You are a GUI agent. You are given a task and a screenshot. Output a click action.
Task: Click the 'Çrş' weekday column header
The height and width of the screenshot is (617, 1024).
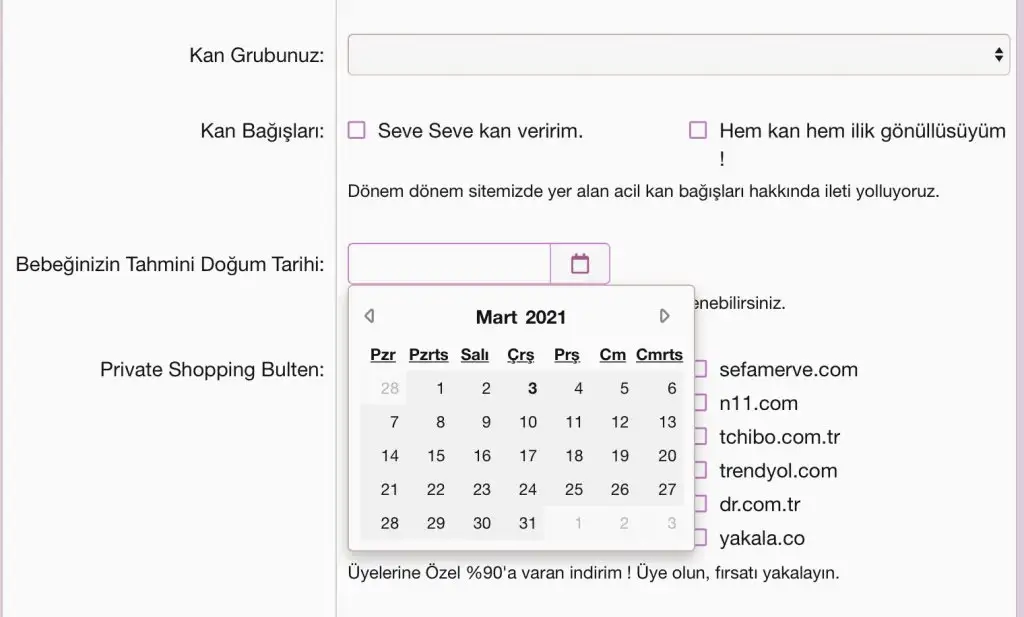[x=521, y=355]
